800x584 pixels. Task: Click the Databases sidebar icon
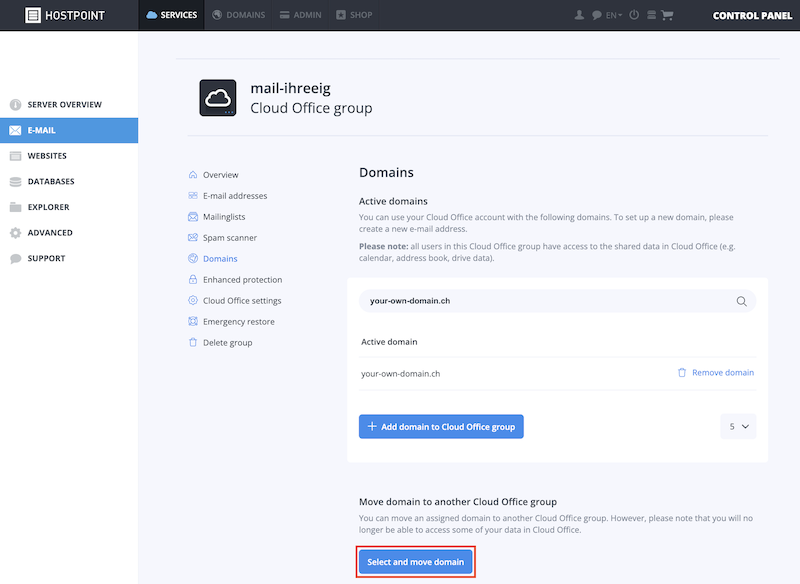[x=15, y=182]
